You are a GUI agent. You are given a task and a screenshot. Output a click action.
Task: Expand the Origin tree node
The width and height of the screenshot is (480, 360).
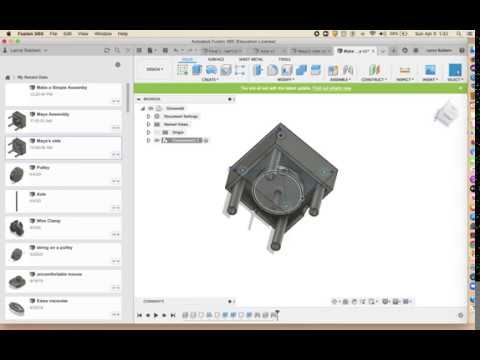pos(149,132)
